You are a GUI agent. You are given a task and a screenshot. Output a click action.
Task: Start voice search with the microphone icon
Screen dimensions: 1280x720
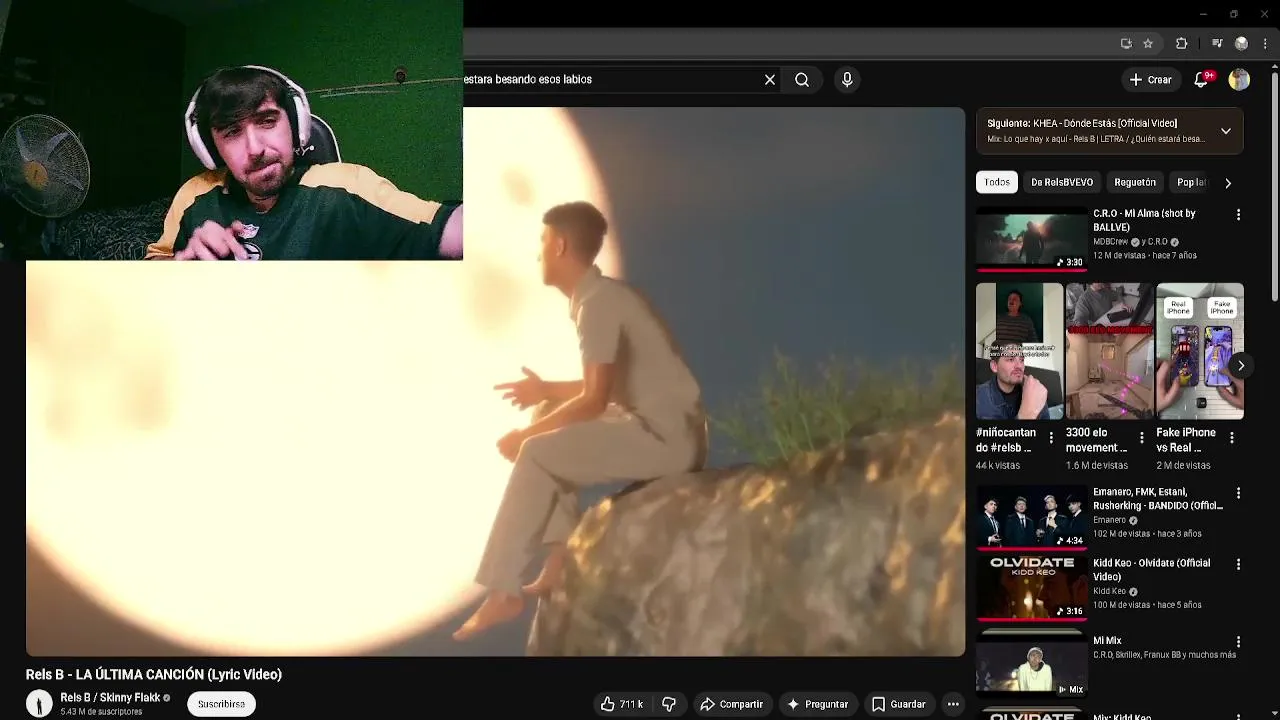coord(847,79)
